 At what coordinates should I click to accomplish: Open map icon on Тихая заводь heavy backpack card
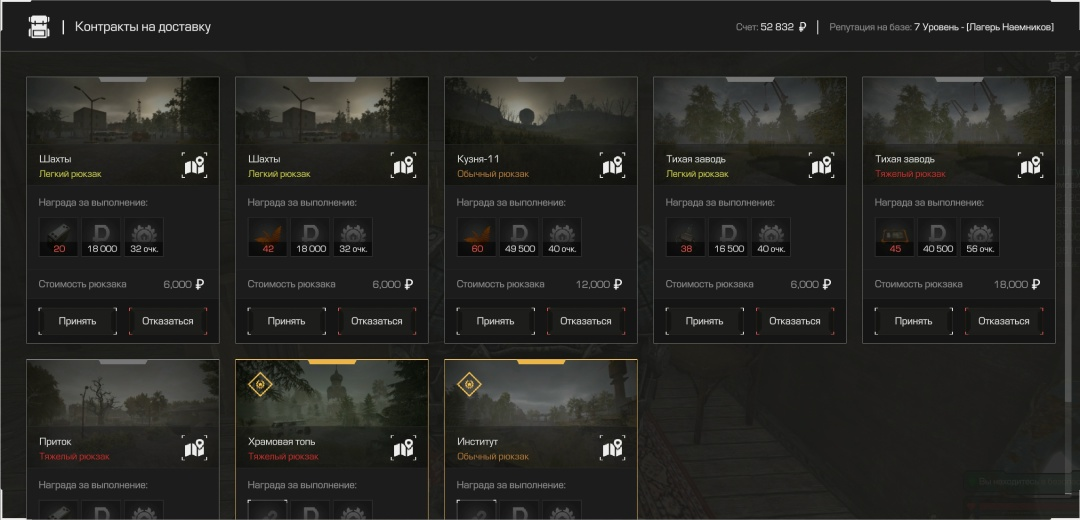point(1031,166)
